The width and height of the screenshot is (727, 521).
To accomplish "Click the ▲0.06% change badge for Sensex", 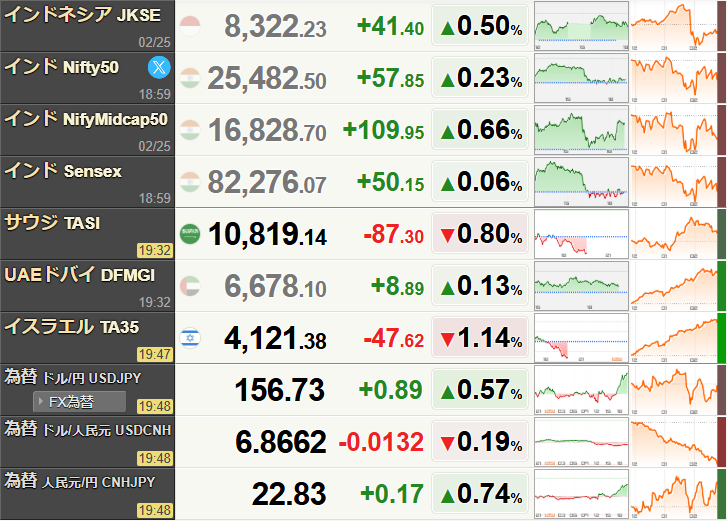I will [480, 181].
